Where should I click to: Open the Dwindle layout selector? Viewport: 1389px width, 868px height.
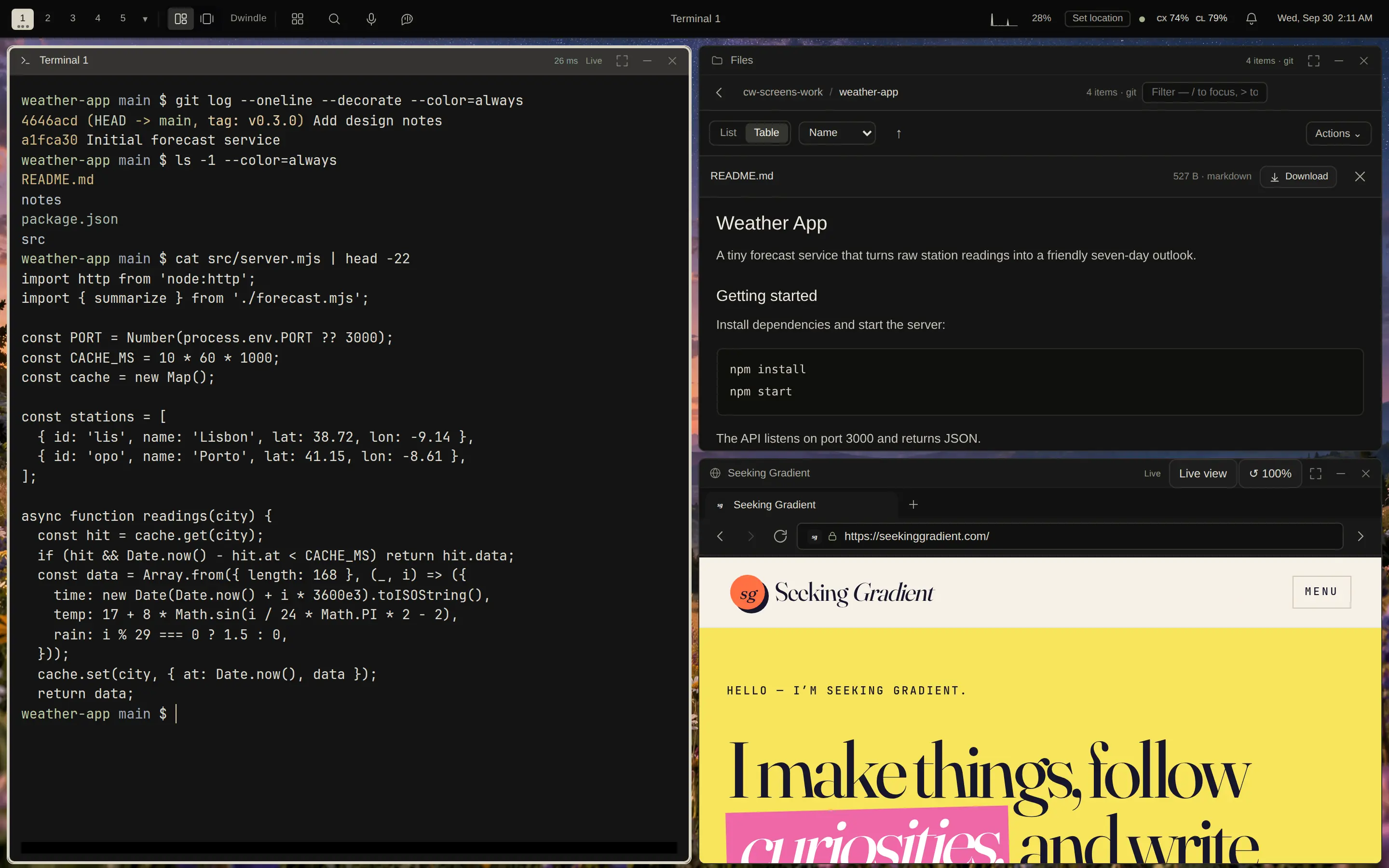248,18
